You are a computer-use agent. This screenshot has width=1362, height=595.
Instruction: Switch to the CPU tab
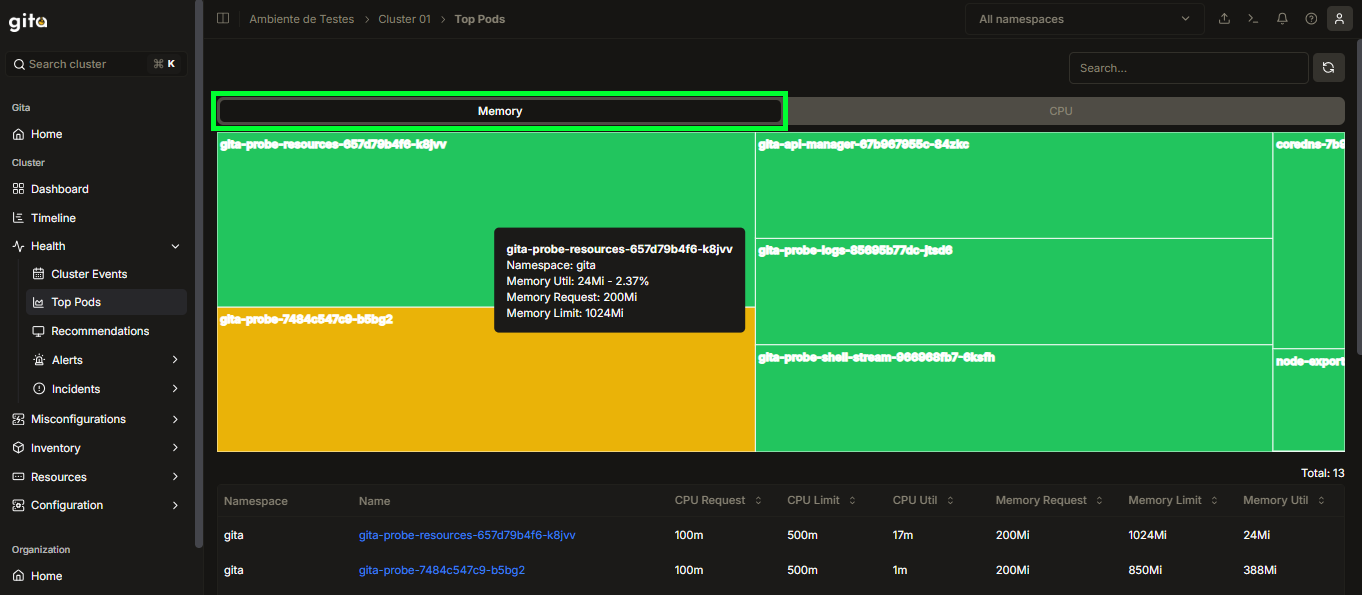(x=1061, y=111)
